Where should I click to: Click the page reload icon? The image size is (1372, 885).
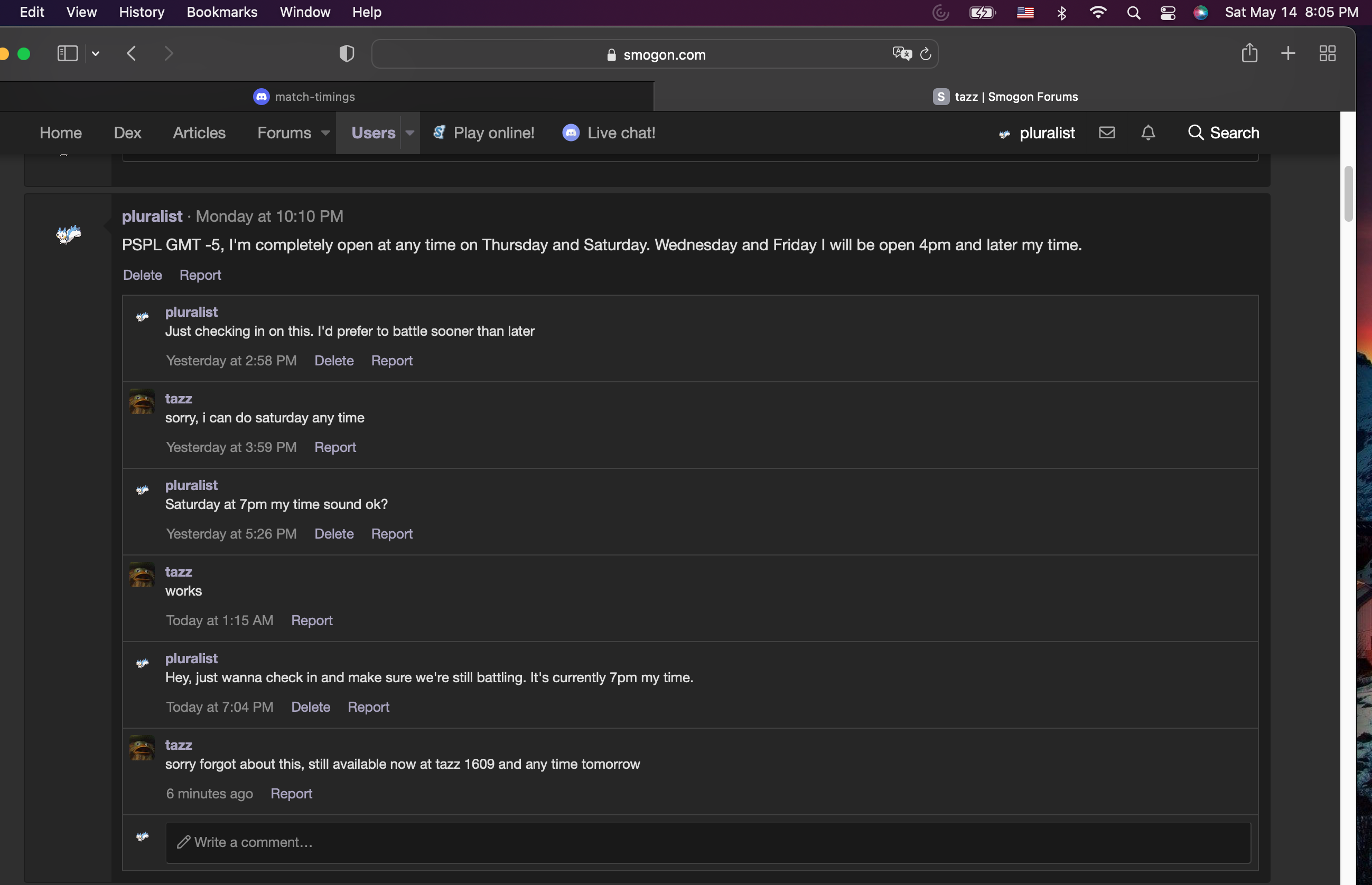click(x=926, y=54)
